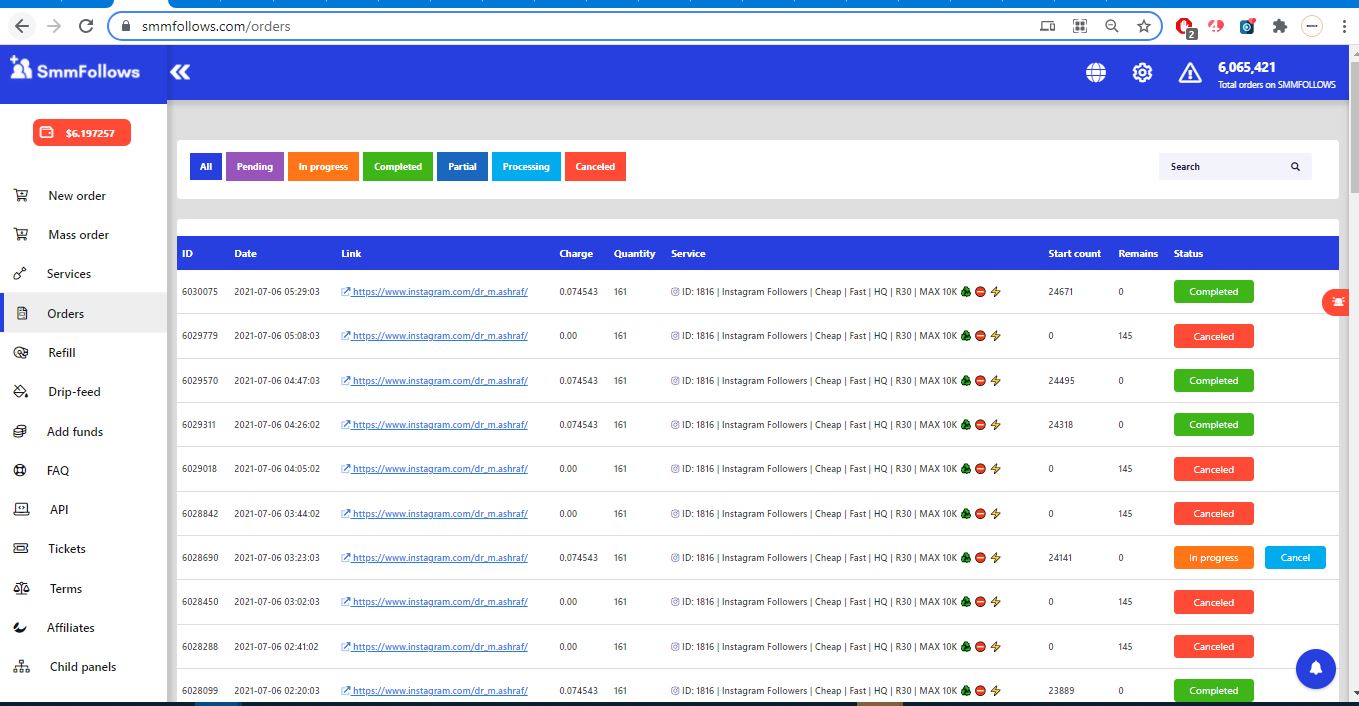Image resolution: width=1359 pixels, height=706 pixels.
Task: Open Instagram link of order 6029779
Action: pos(434,336)
